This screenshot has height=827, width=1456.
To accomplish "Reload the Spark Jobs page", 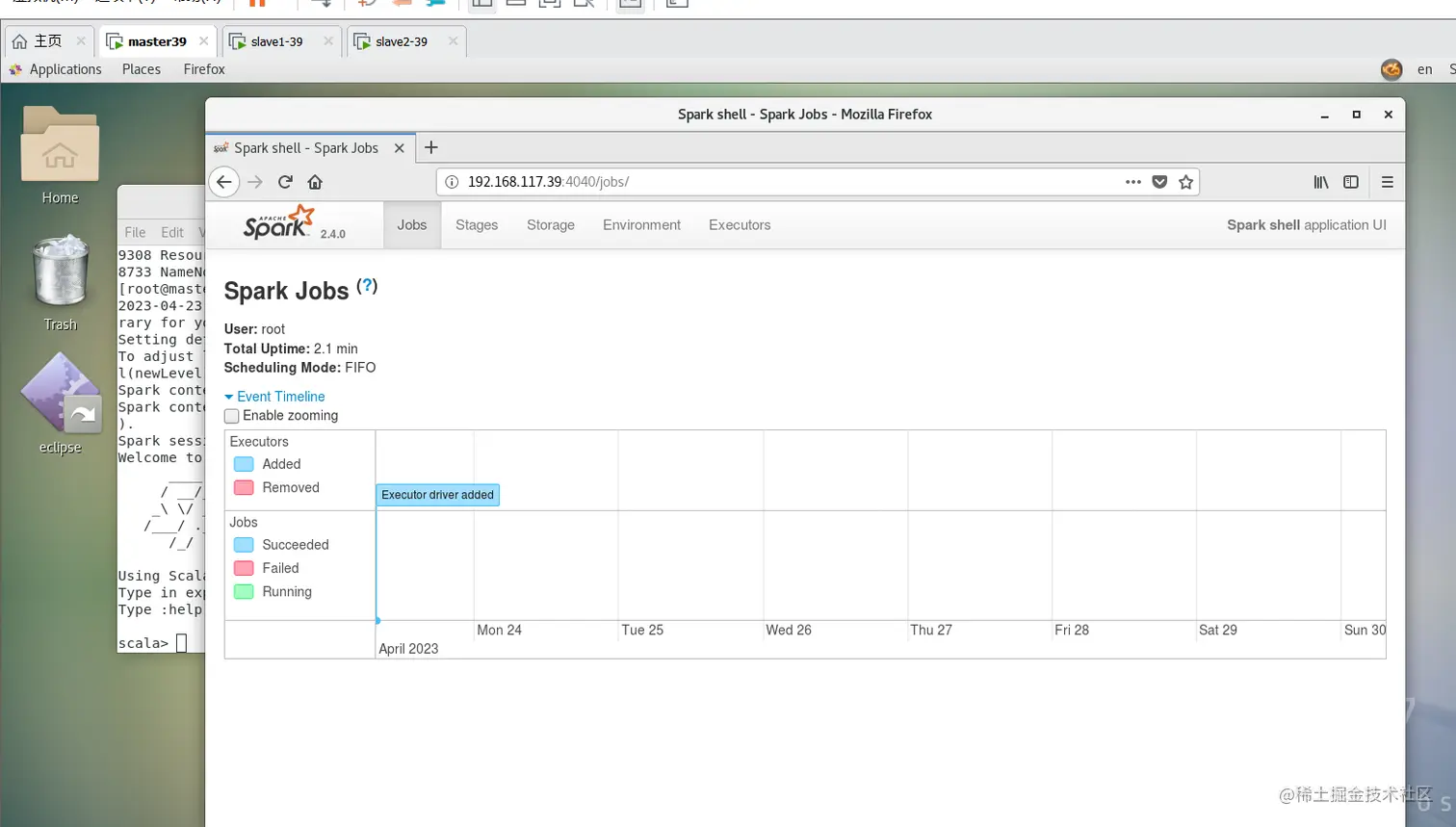I will pyautogui.click(x=285, y=182).
